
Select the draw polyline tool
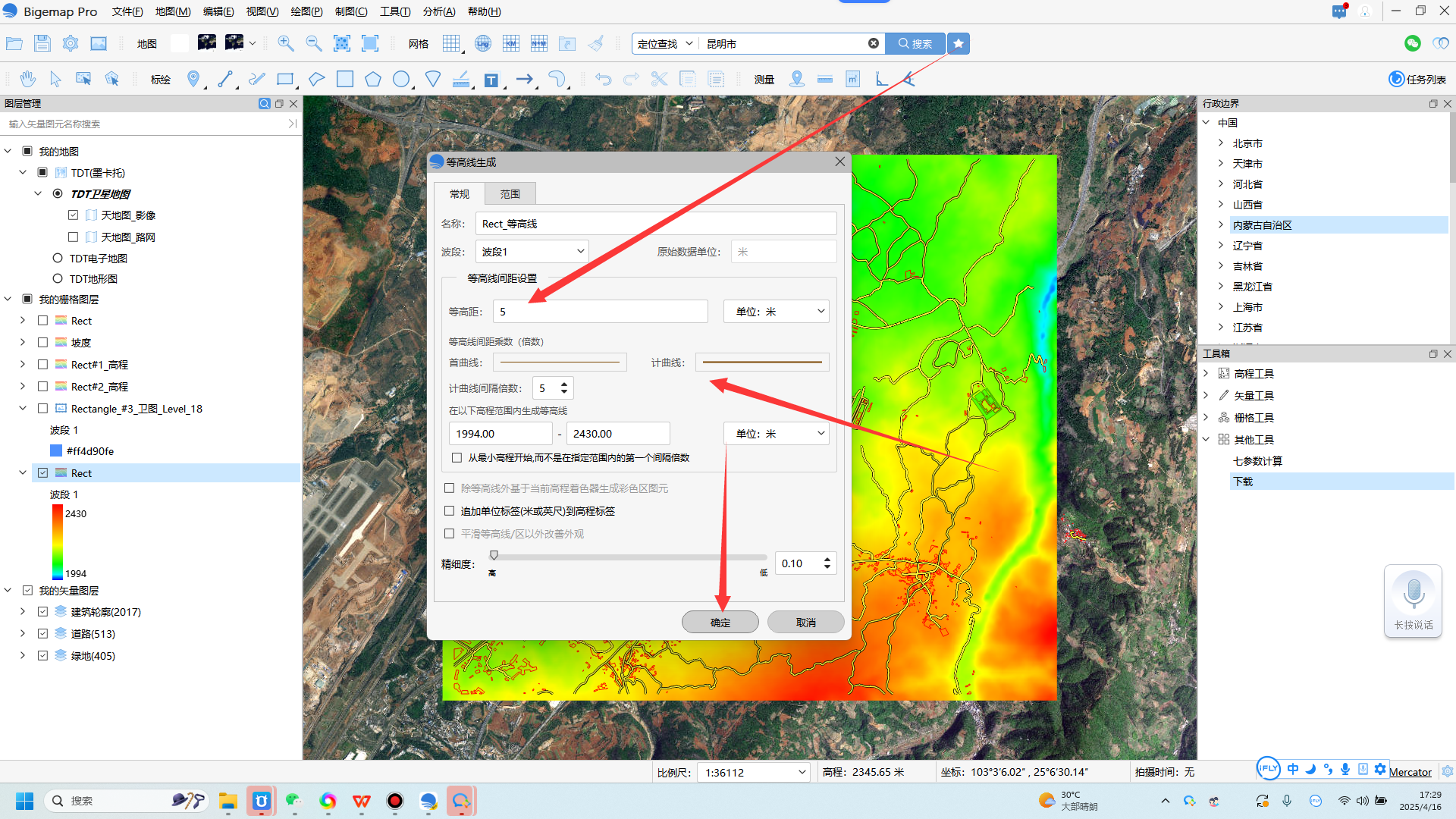224,79
